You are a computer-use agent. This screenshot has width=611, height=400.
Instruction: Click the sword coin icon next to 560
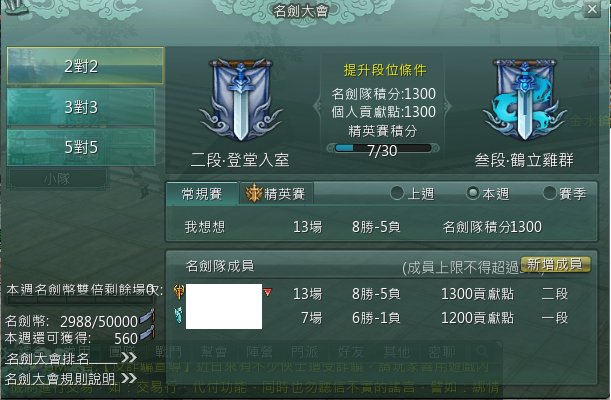point(147,333)
